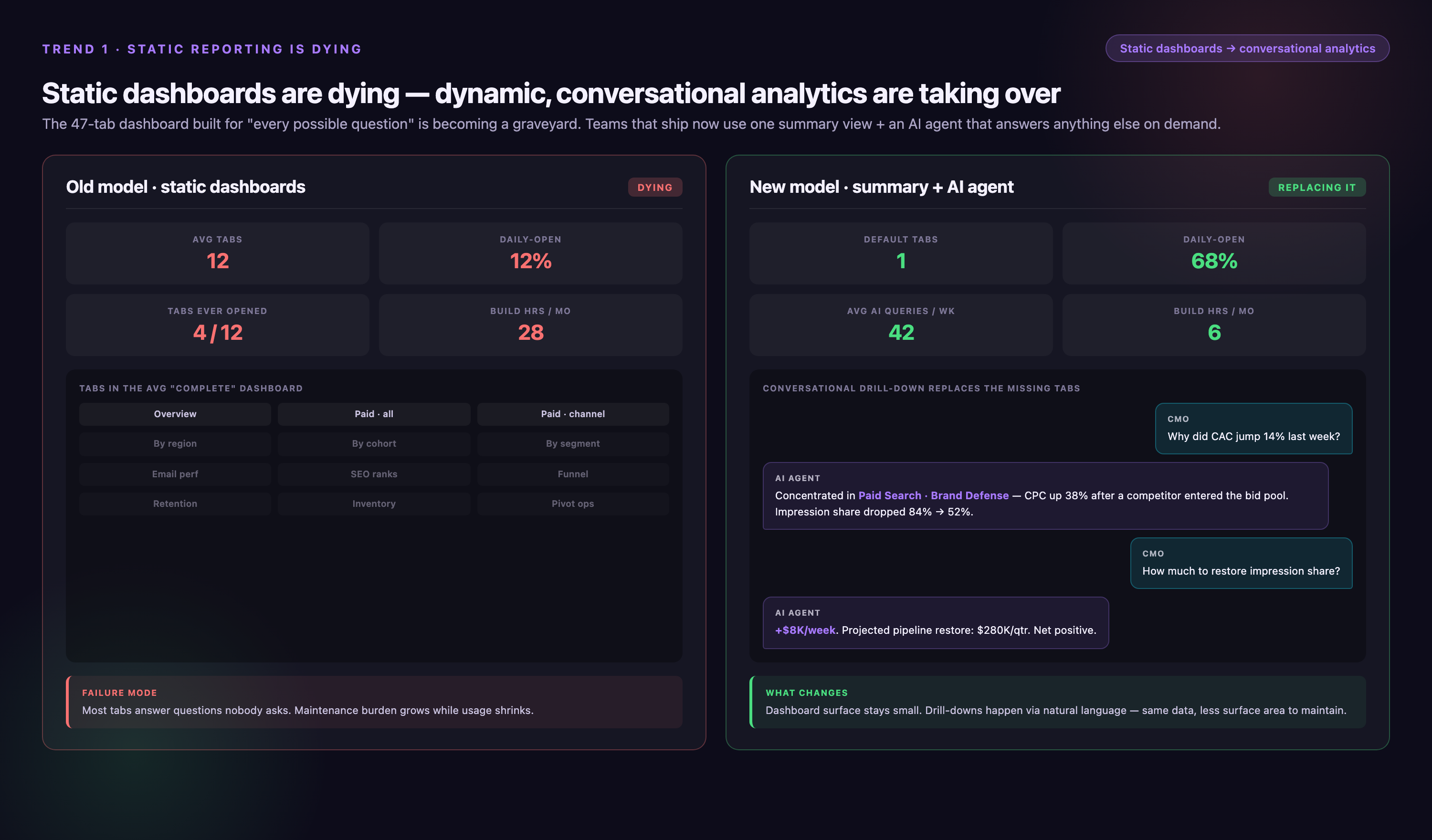Viewport: 1432px width, 840px height.
Task: Select the Funnel tab chip
Action: 573,473
